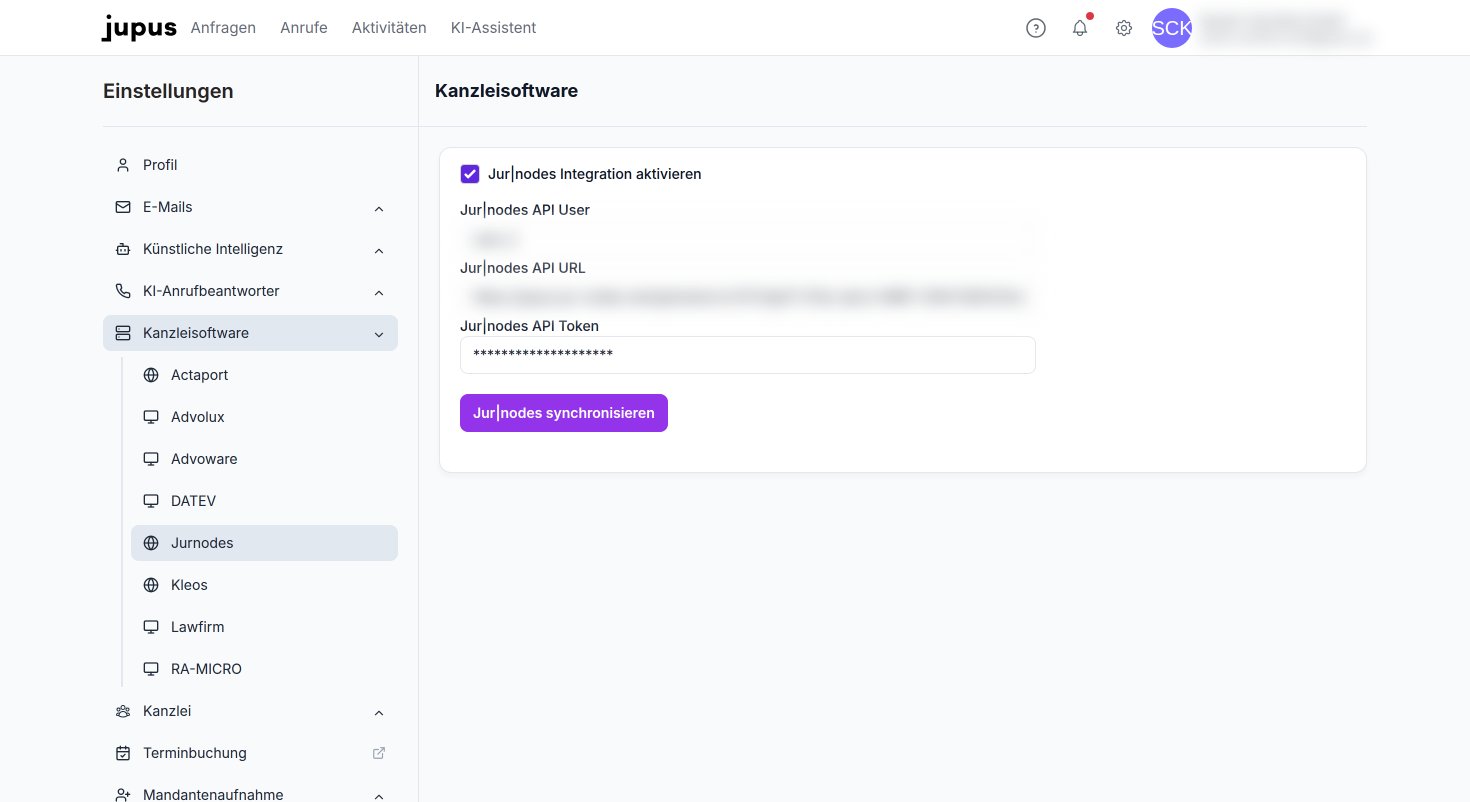
Task: Open Terminbuchung external link icon
Action: tap(379, 753)
